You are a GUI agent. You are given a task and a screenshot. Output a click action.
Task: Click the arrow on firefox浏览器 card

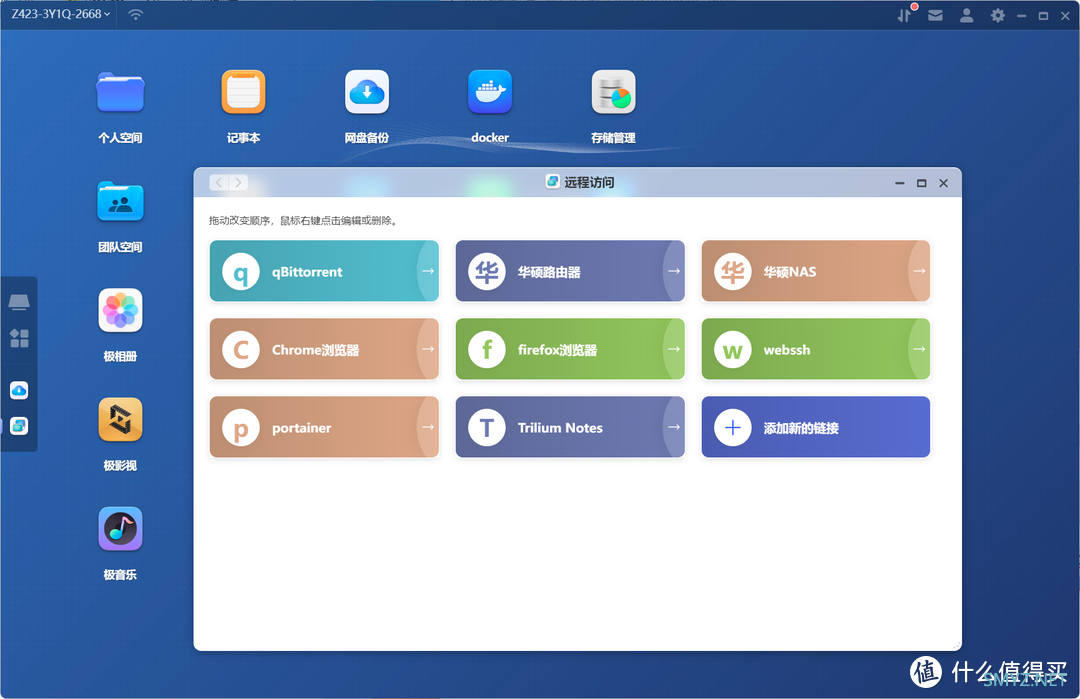(x=674, y=348)
